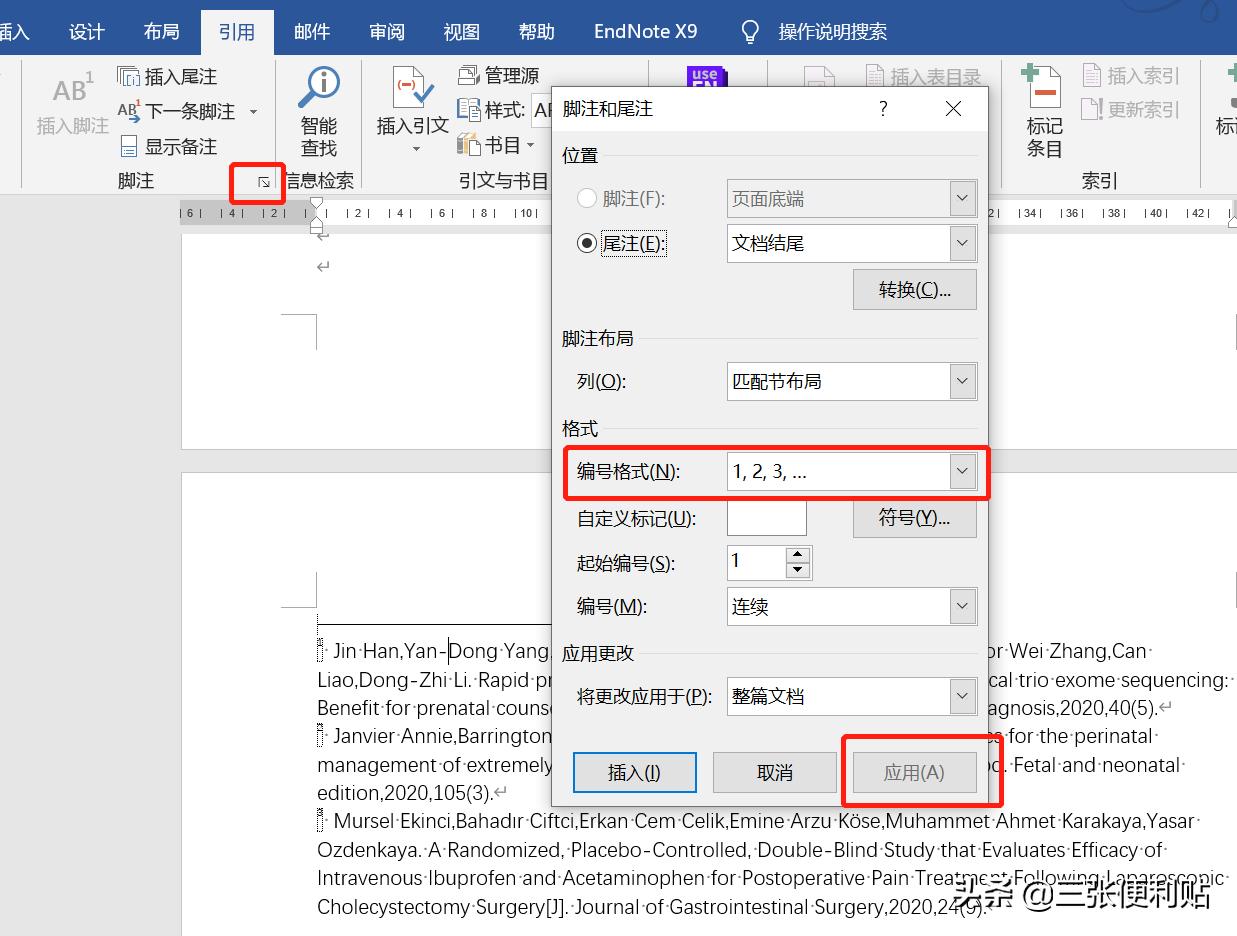Open the EndNote X9 ribbon tab

point(645,31)
